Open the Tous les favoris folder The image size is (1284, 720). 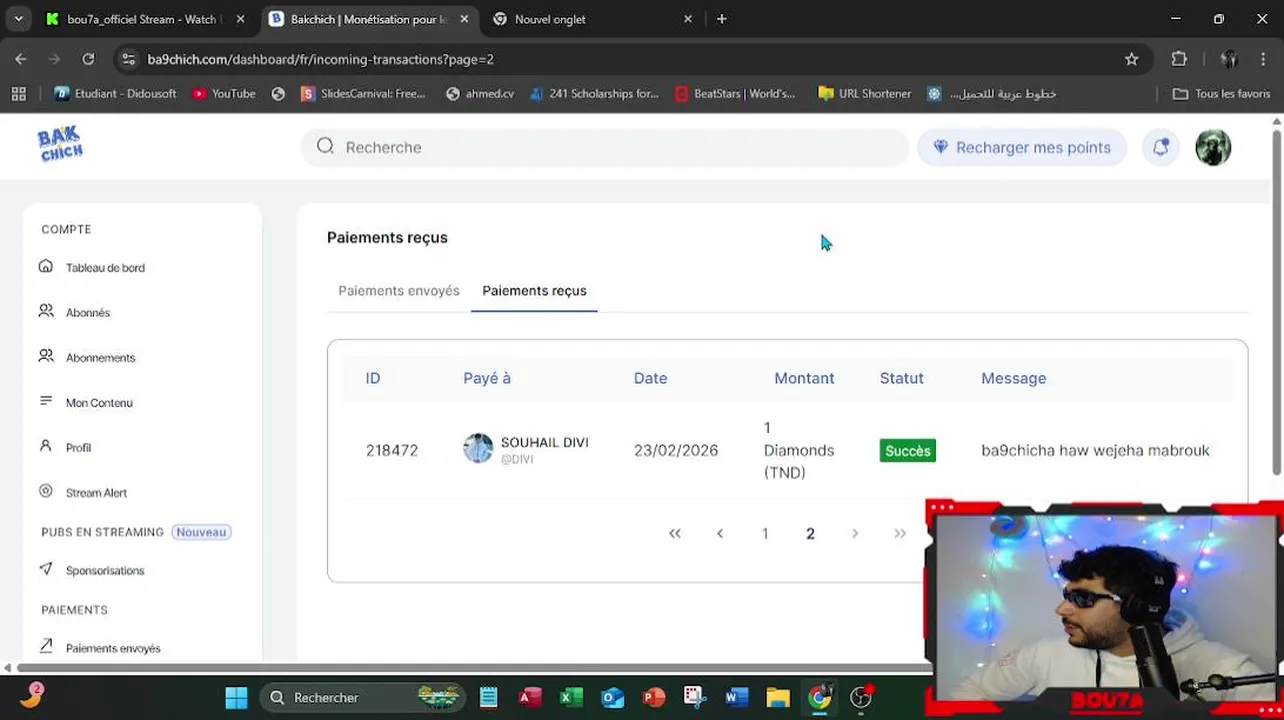[x=1221, y=93]
